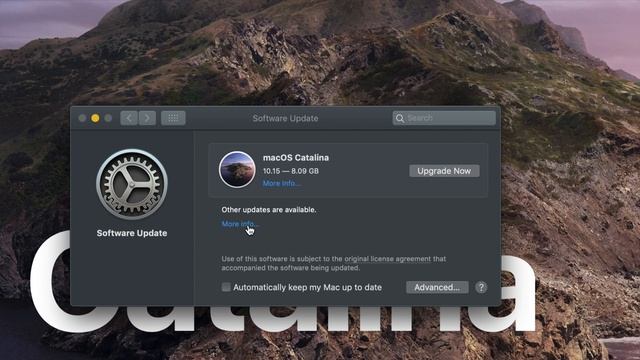Screen dimensions: 640x360
Task: Click the Software Update label under gear
Action: click(x=132, y=233)
